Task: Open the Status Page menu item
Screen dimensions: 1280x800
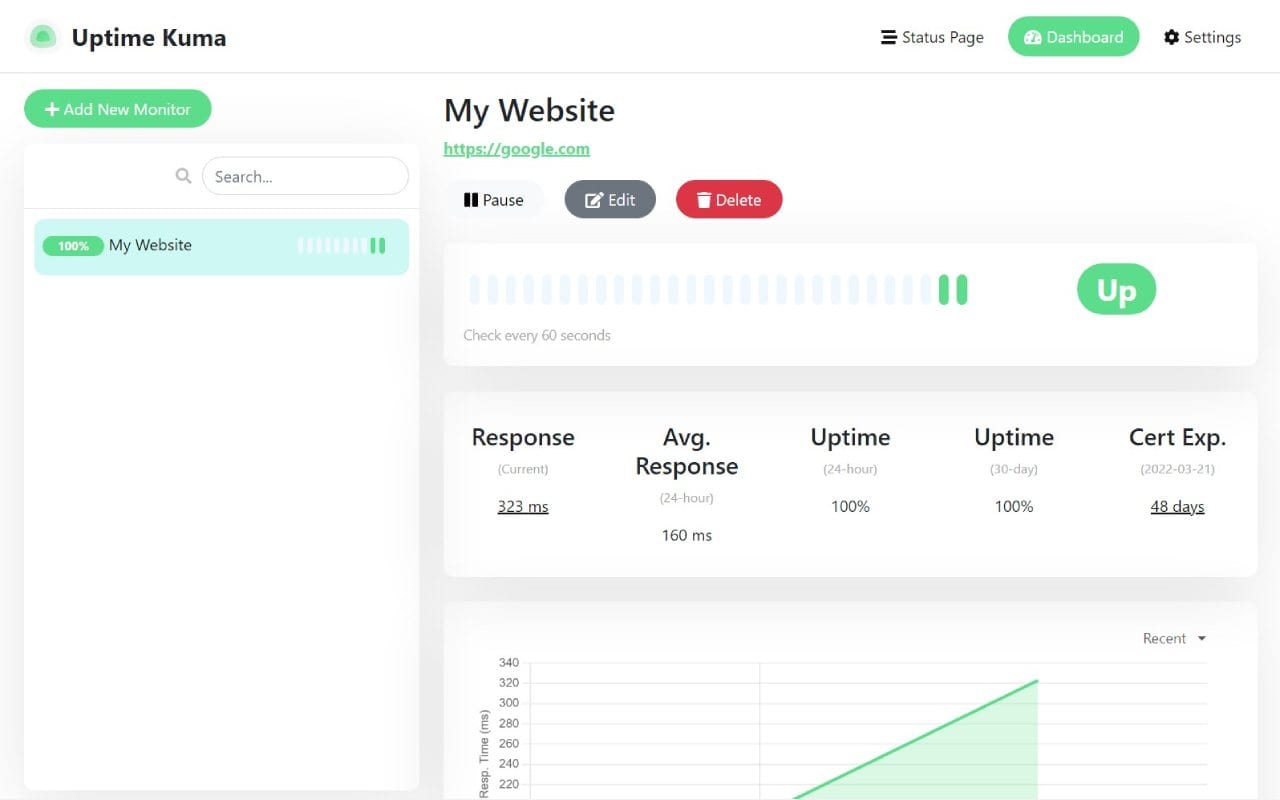Action: coord(940,37)
